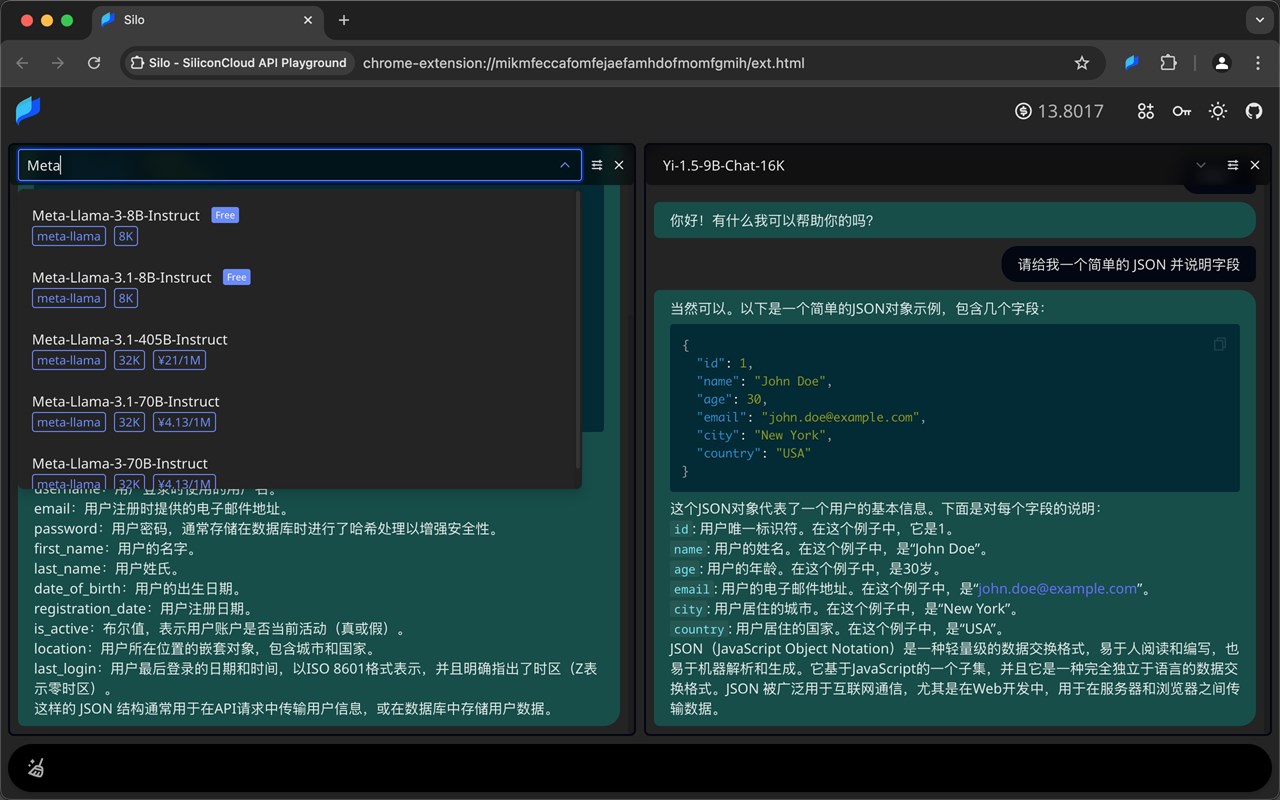
Task: Click the bottom message input box
Action: click(x=640, y=767)
